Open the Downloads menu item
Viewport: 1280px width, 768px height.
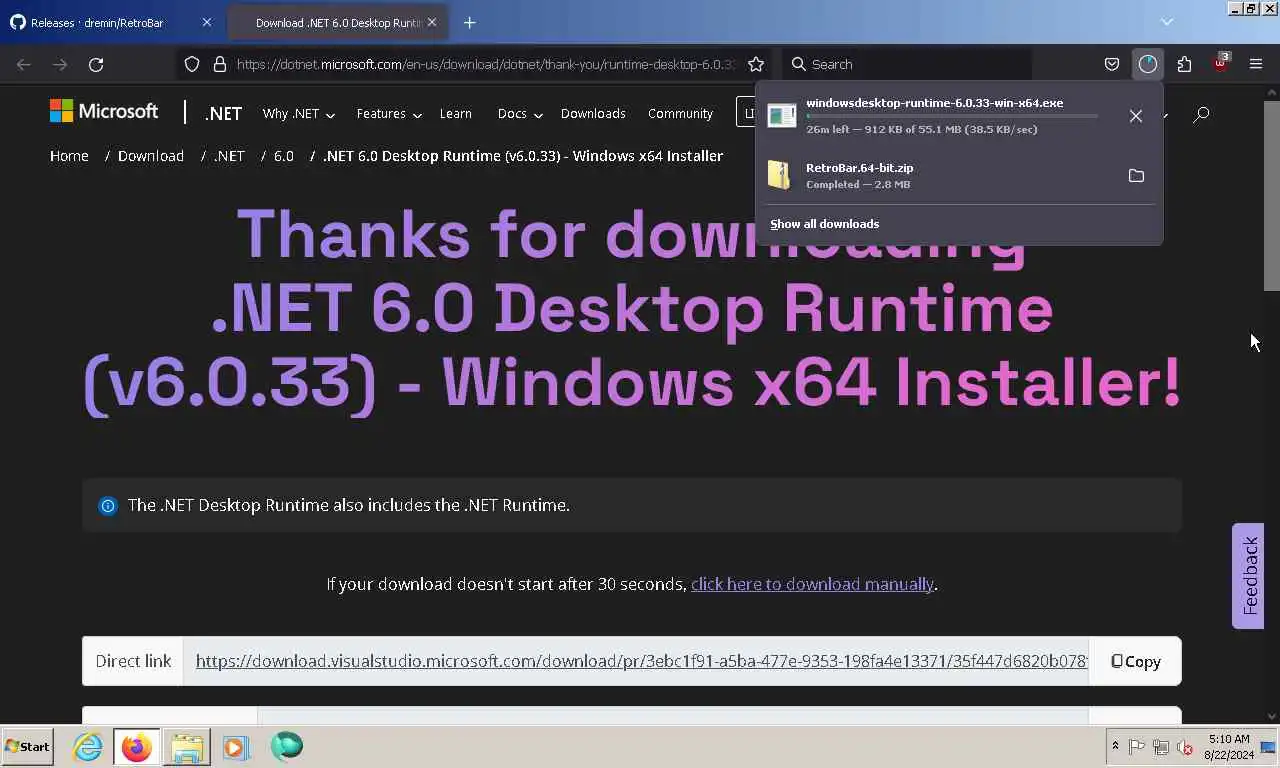593,114
